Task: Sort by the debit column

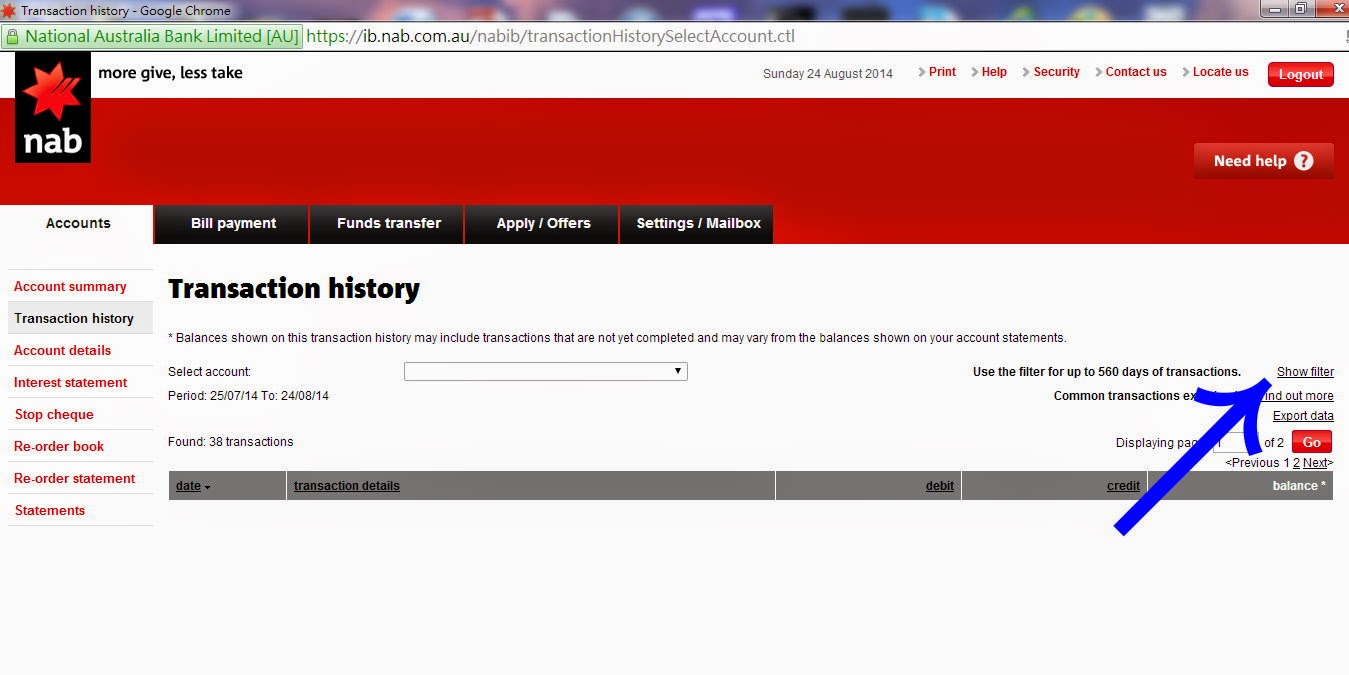Action: 940,486
